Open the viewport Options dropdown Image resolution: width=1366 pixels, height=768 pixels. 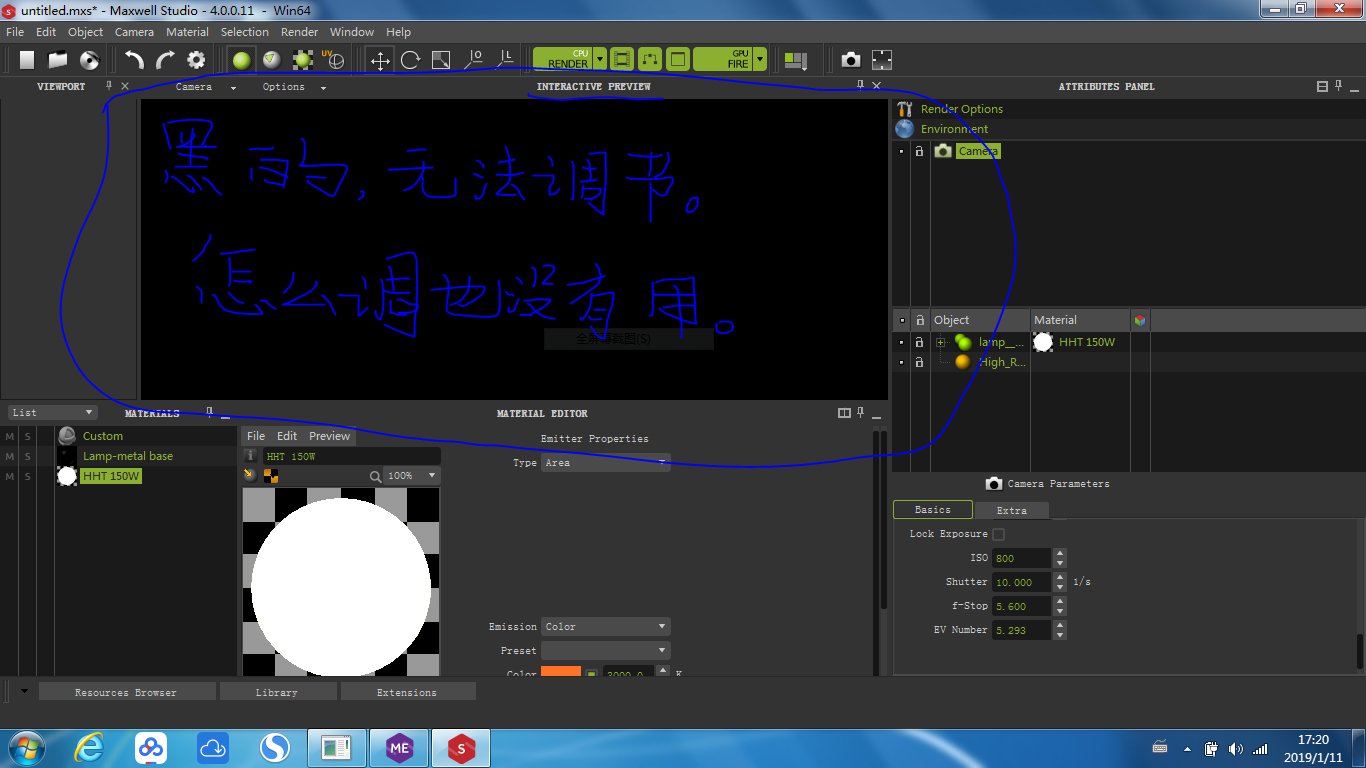(295, 87)
